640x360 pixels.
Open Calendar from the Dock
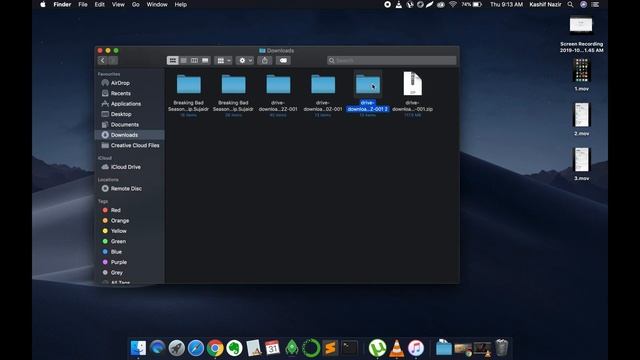click(x=272, y=348)
